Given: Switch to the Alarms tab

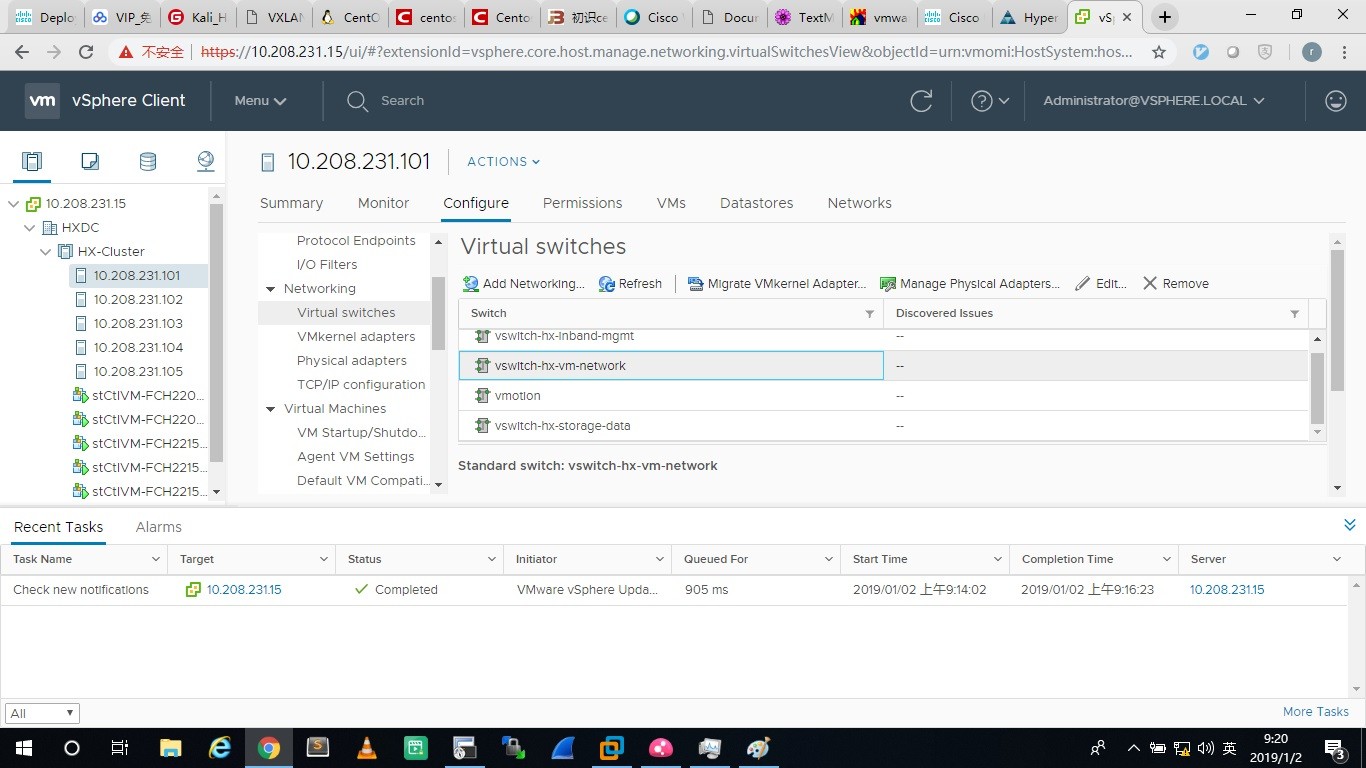Looking at the screenshot, I should (158, 527).
